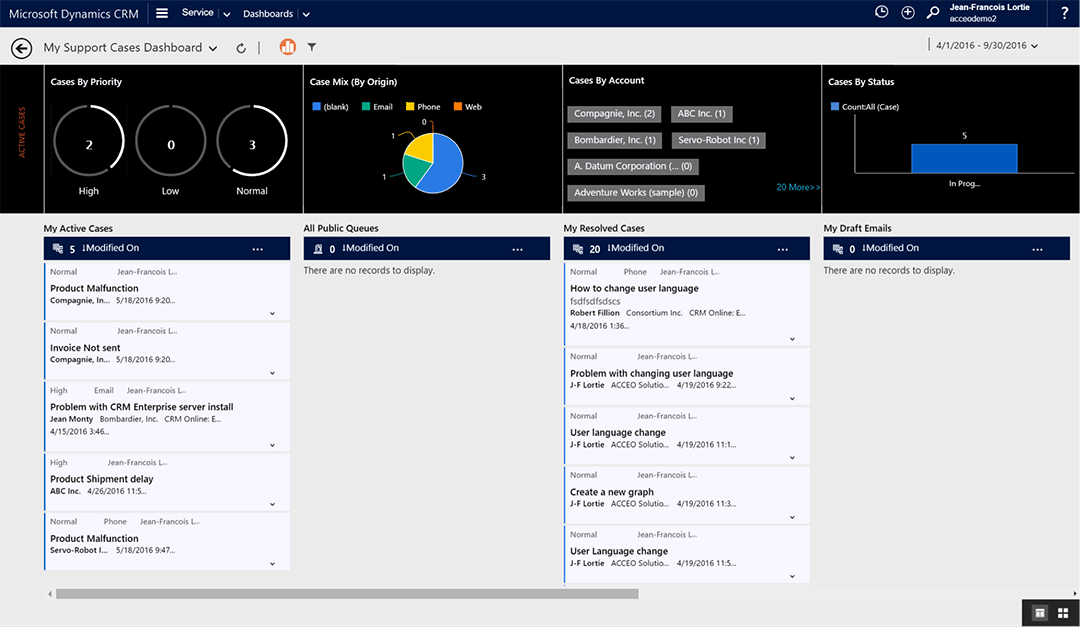Click the In Progress status bar
1080x627 pixels.
(x=964, y=158)
